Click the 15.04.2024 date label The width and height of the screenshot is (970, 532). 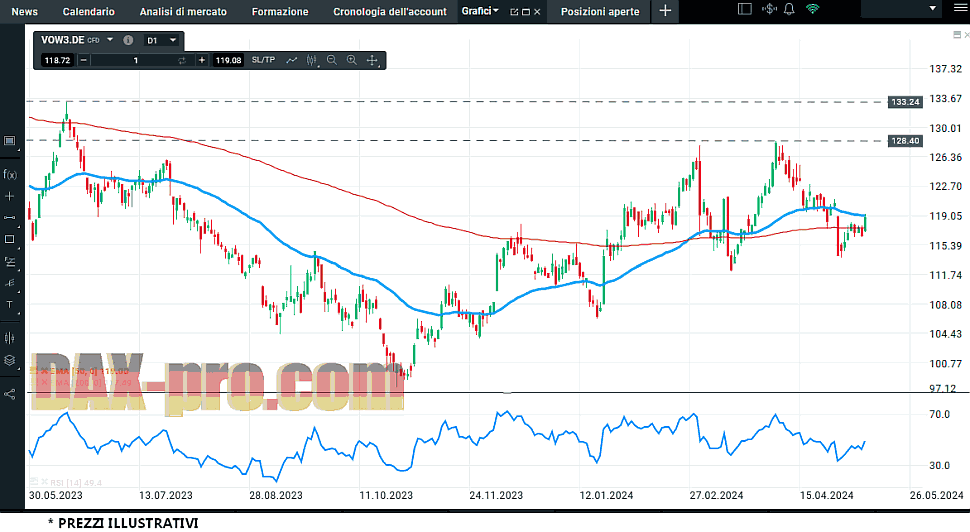click(x=826, y=495)
